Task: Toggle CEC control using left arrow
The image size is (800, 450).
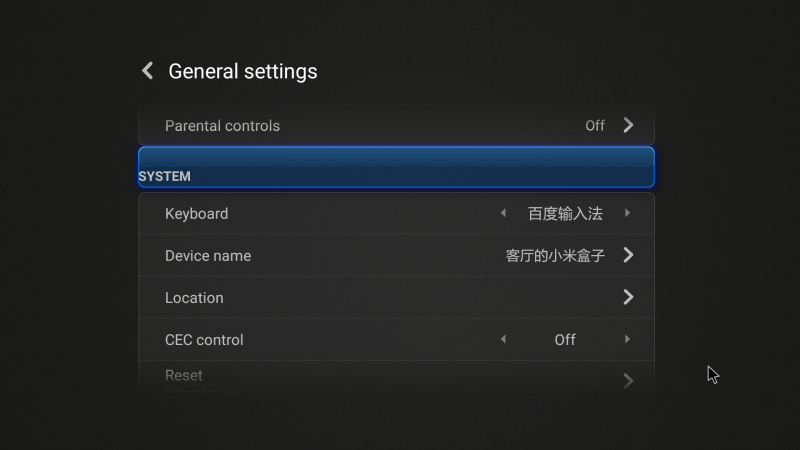Action: [x=503, y=339]
